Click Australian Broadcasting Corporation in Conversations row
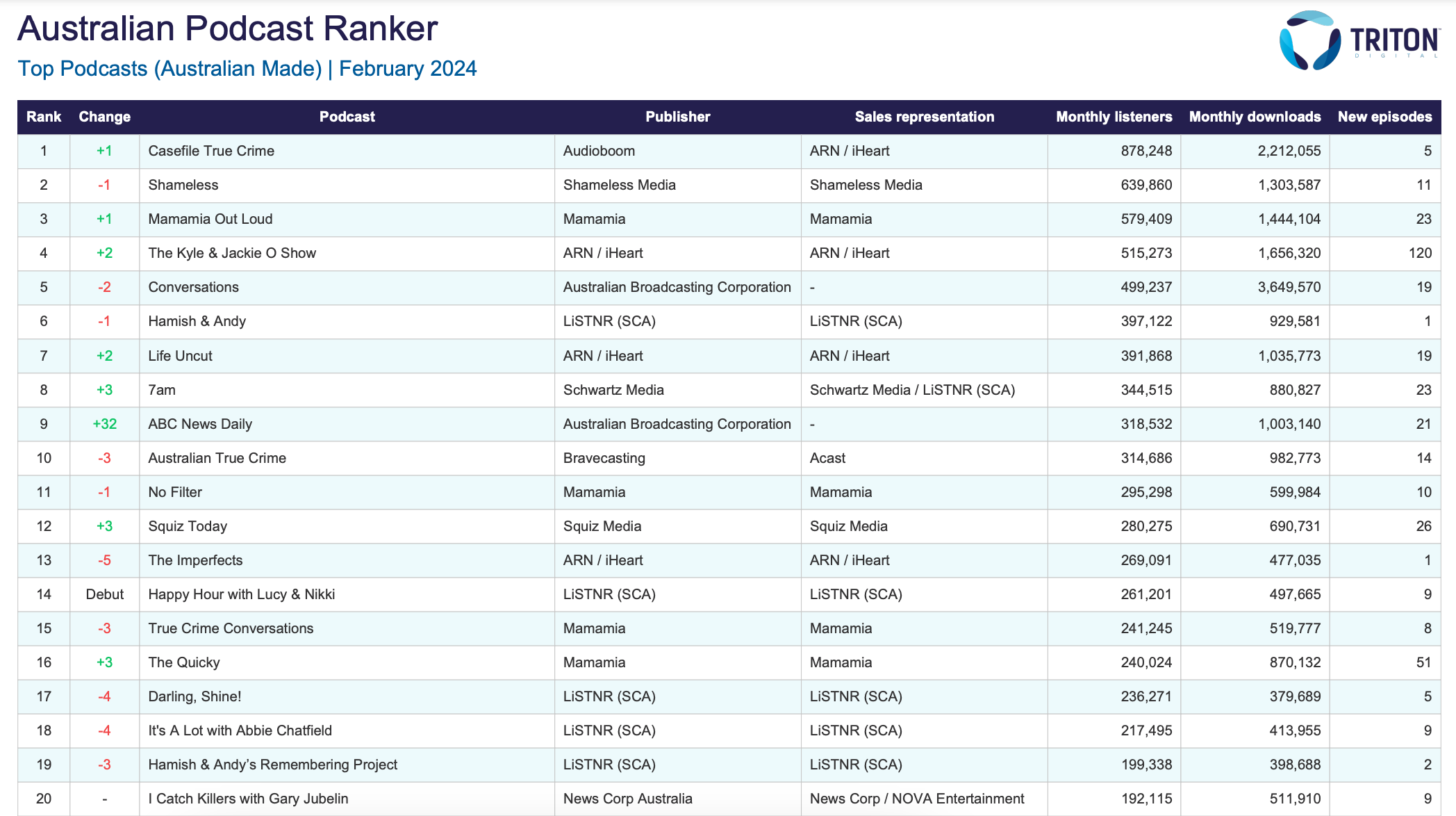 tap(677, 287)
